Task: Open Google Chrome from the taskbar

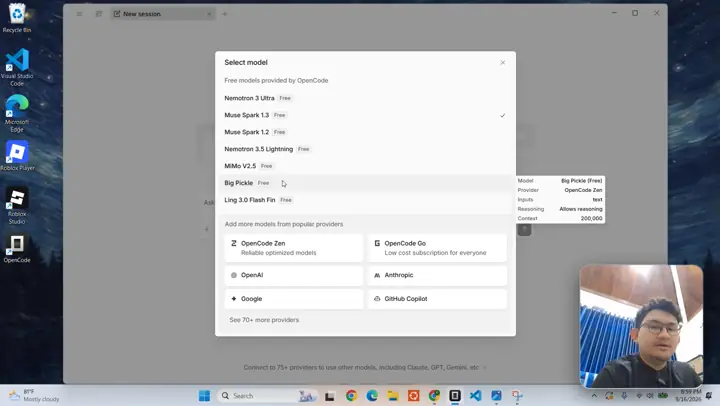Action: tap(351, 396)
